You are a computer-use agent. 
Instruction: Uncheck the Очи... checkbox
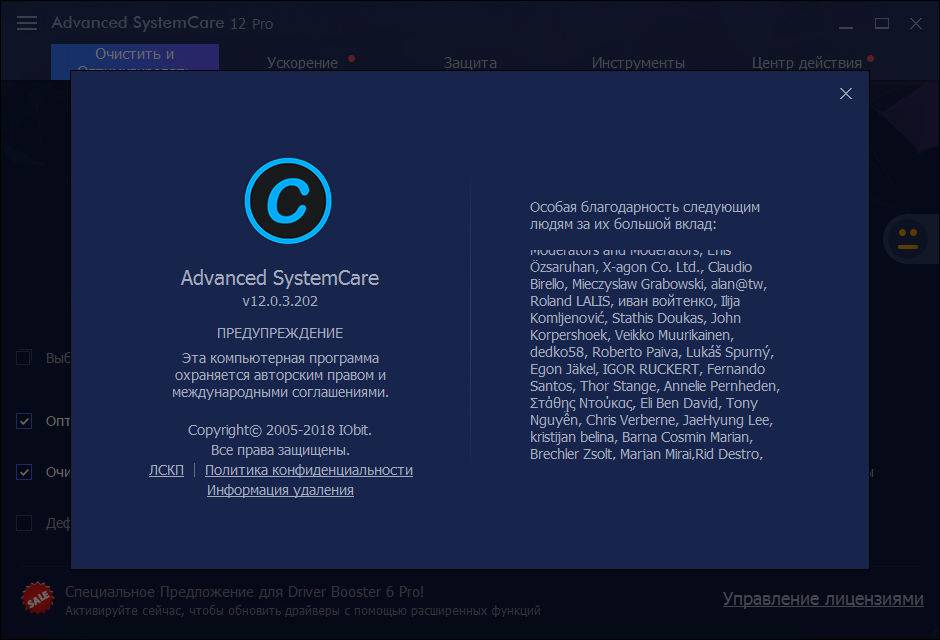pyautogui.click(x=23, y=472)
